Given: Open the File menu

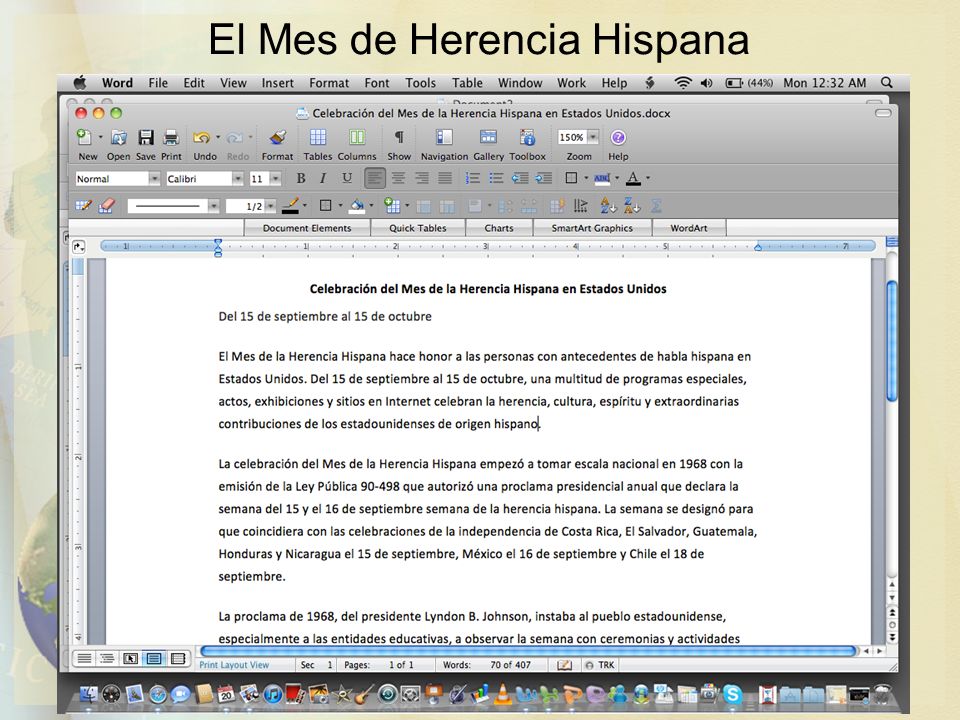Looking at the screenshot, I should coord(158,83).
